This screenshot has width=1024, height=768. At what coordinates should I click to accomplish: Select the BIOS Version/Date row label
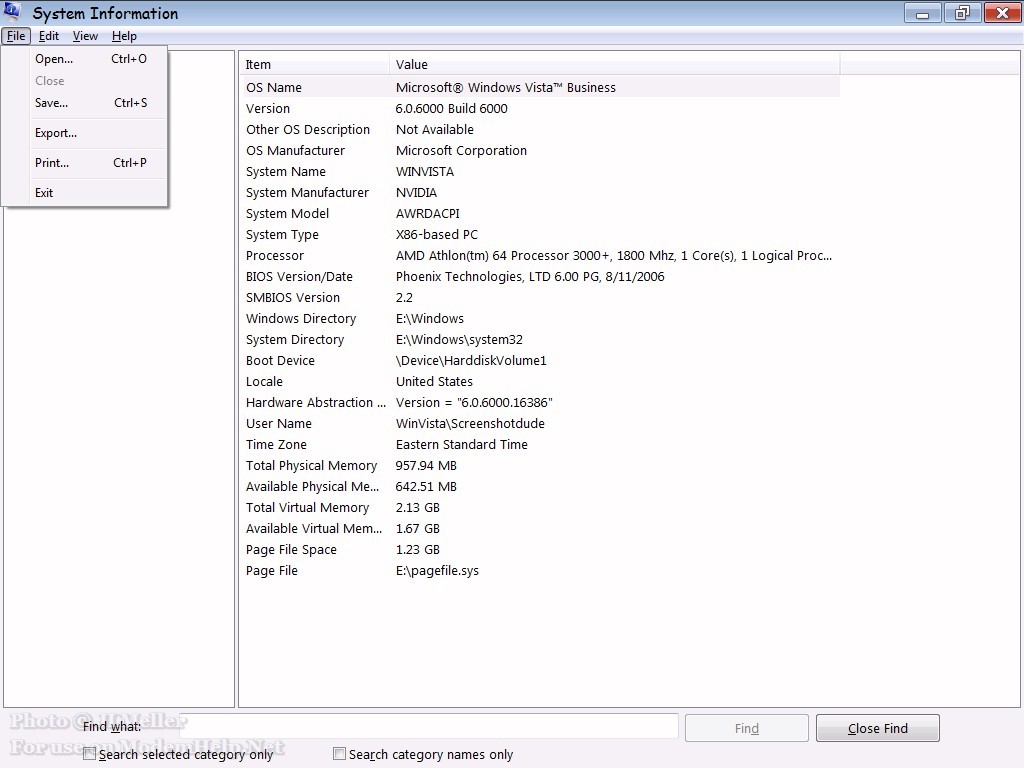[x=299, y=276]
